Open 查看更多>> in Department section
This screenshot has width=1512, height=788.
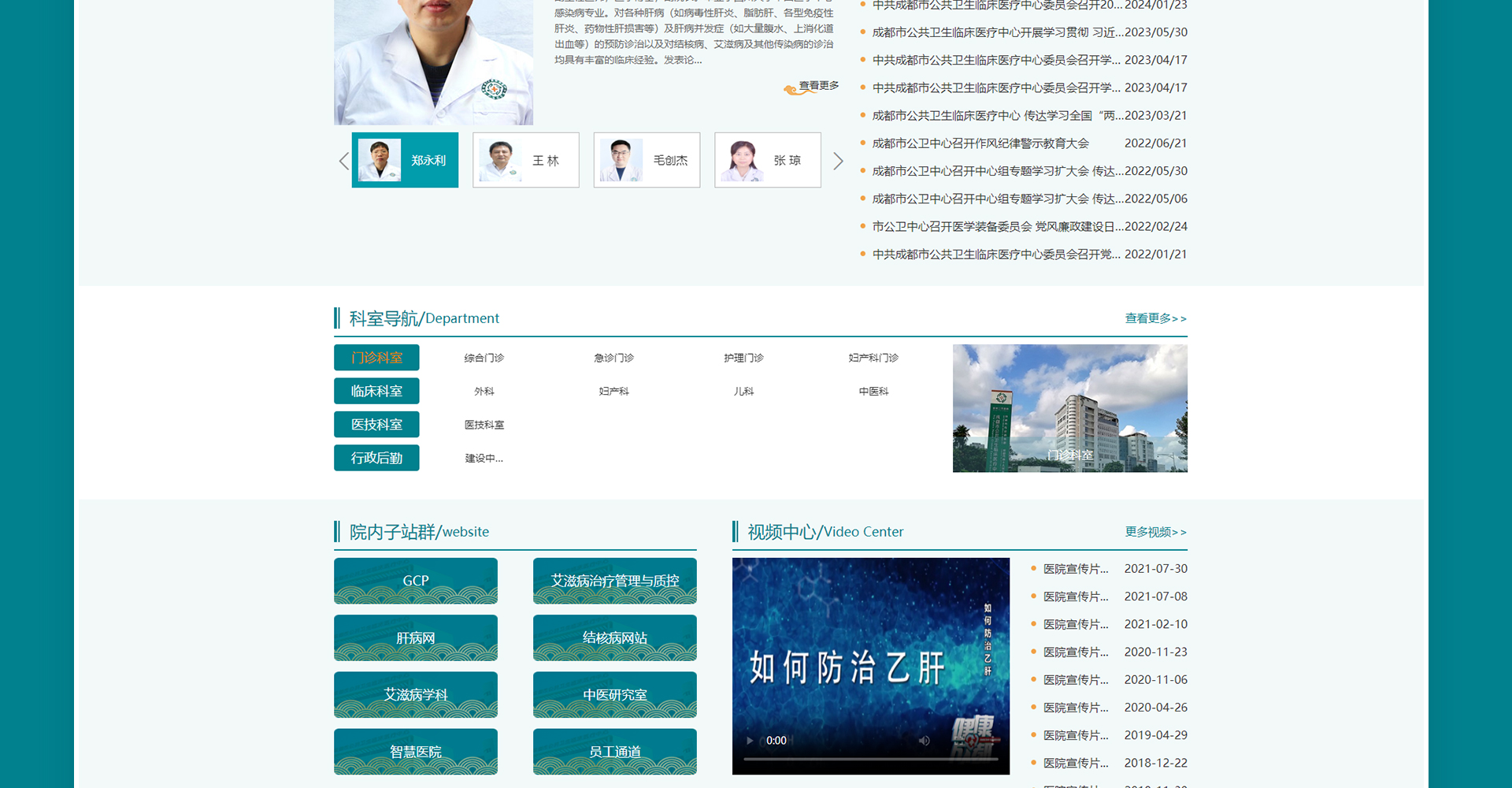[x=1154, y=318]
